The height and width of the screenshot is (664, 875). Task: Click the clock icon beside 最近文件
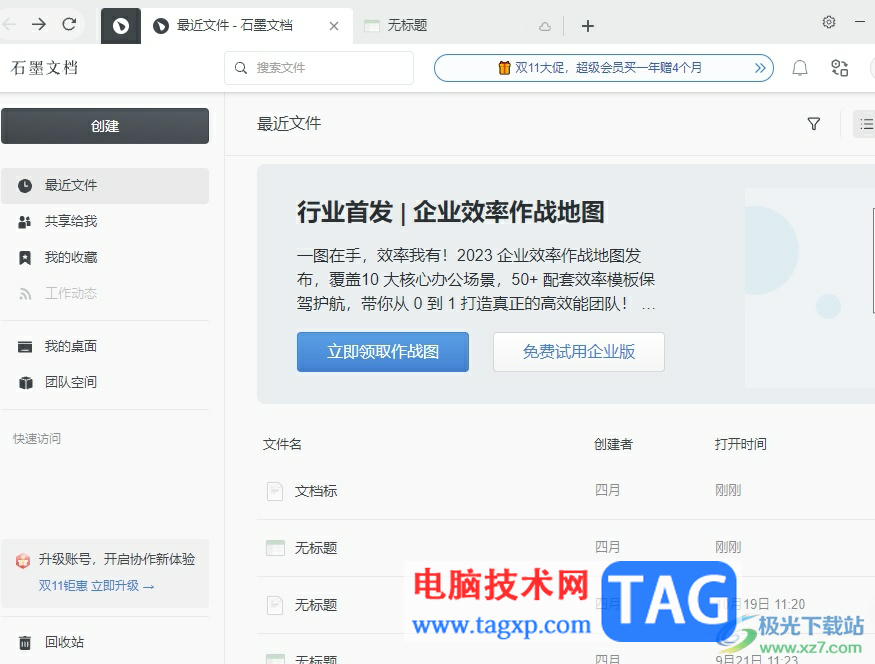(x=25, y=186)
